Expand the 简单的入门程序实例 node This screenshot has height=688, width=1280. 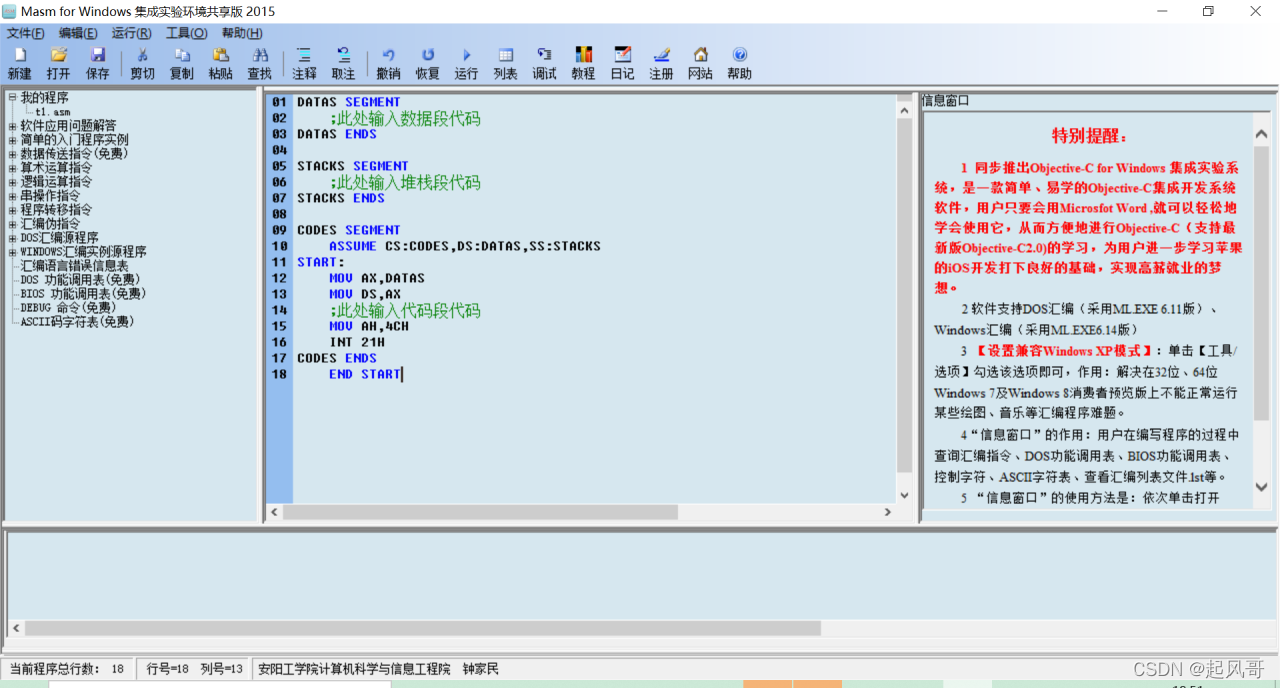pos(12,140)
